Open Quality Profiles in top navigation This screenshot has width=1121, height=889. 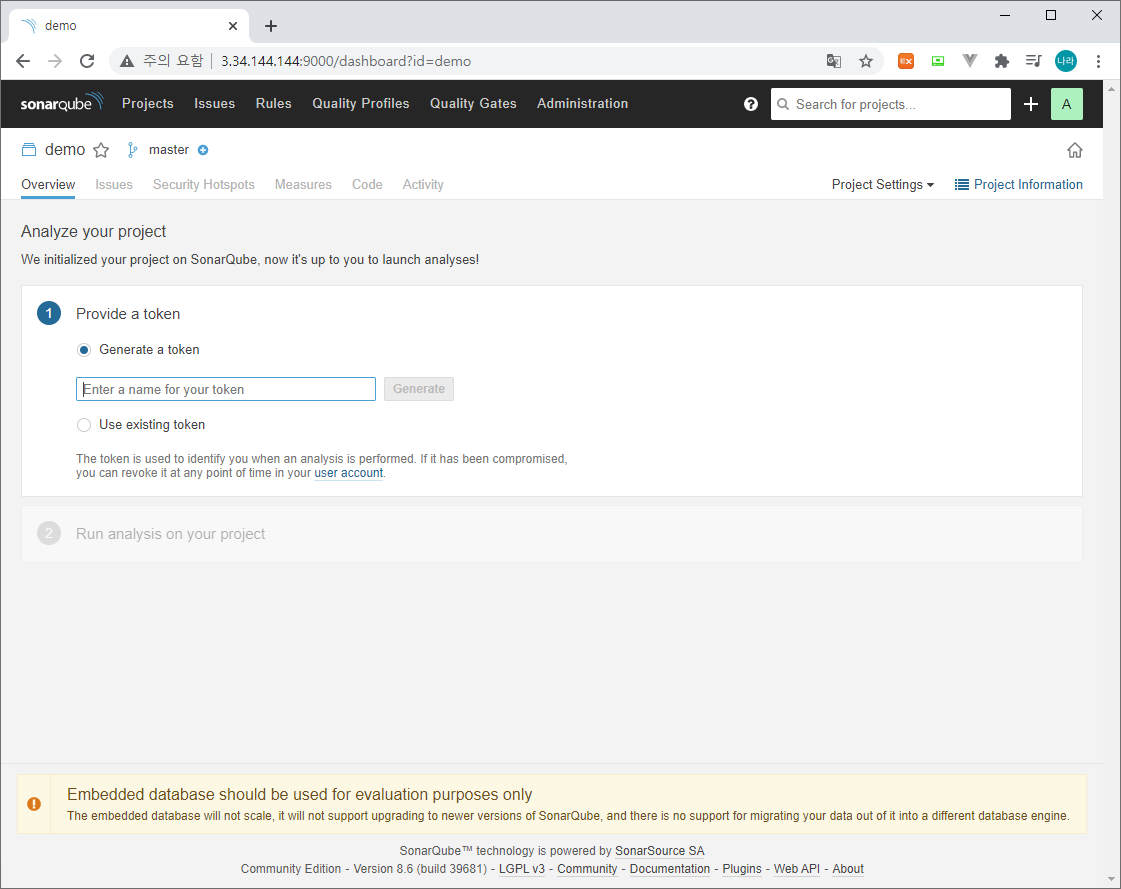pyautogui.click(x=361, y=104)
